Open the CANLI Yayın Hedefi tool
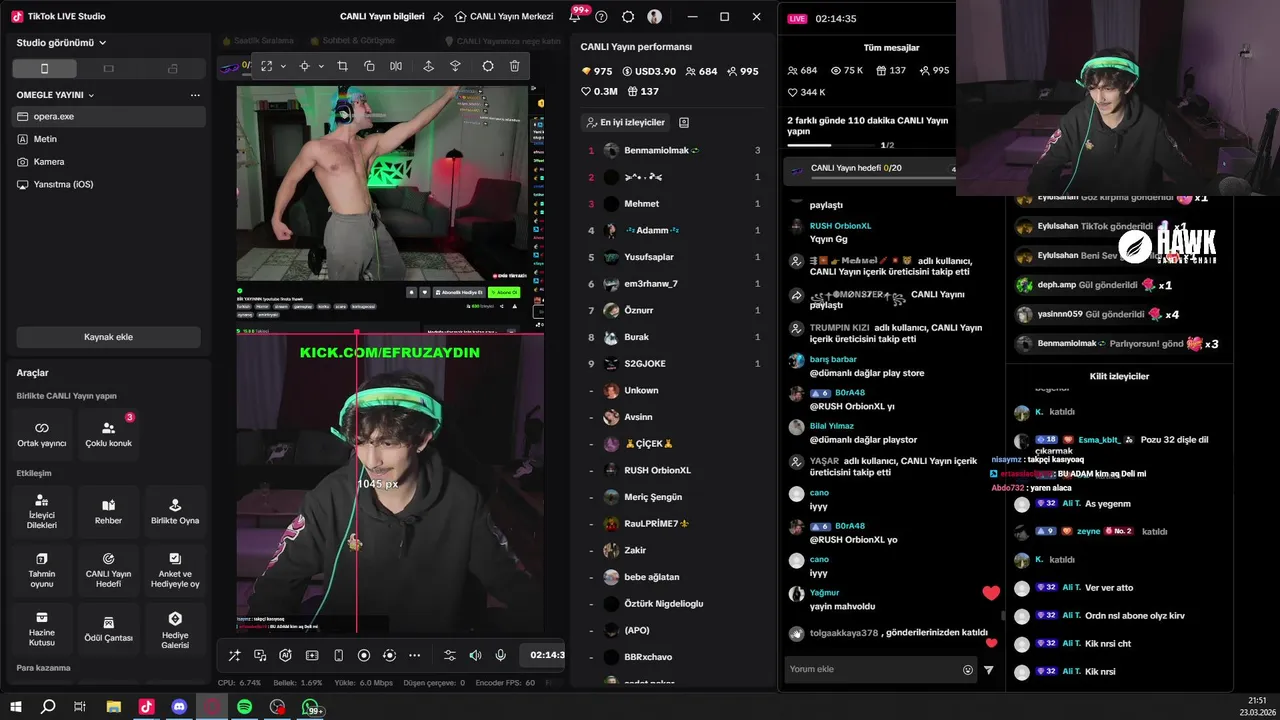The width and height of the screenshot is (1280, 720). tap(108, 570)
